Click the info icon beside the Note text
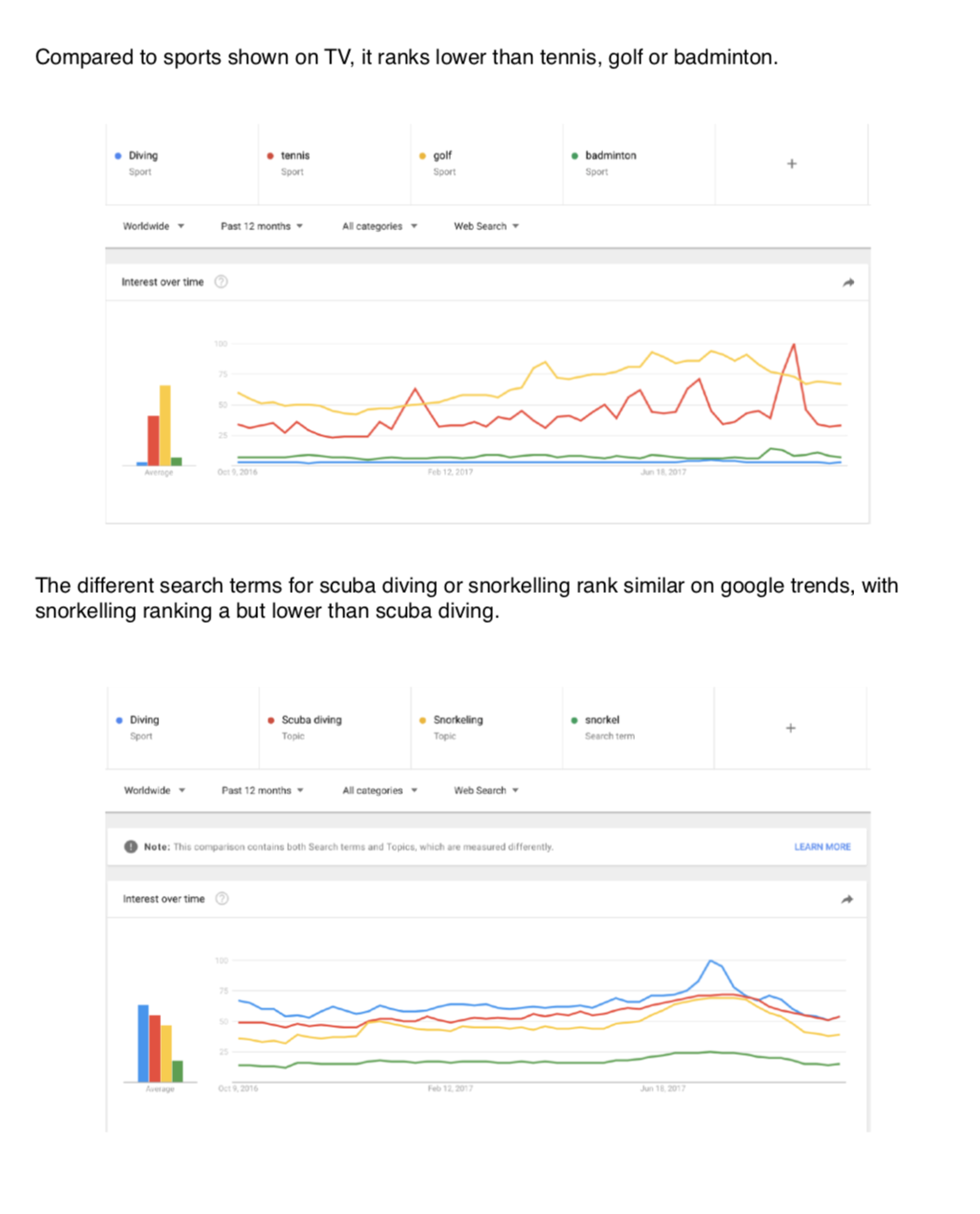The height and width of the screenshot is (1214, 980). [131, 846]
